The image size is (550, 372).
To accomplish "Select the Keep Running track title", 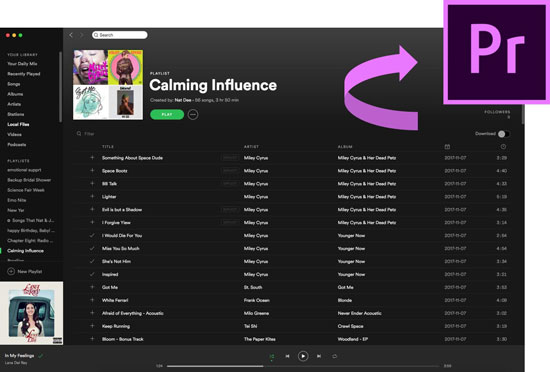I will point(116,326).
